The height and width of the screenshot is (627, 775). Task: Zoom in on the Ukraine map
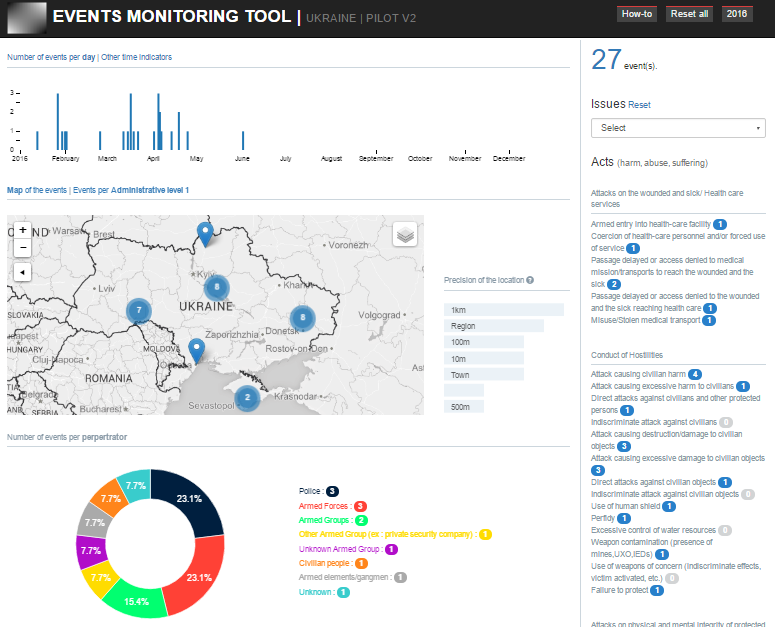[23, 229]
